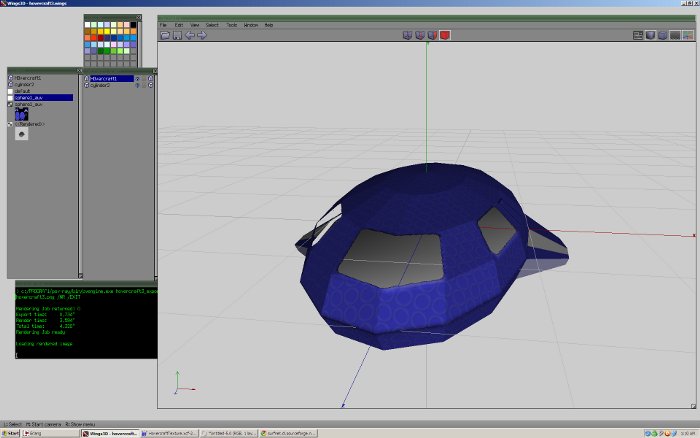Image resolution: width=700 pixels, height=438 pixels.
Task: Select face selection mode cube icon
Action: pyautogui.click(x=432, y=35)
